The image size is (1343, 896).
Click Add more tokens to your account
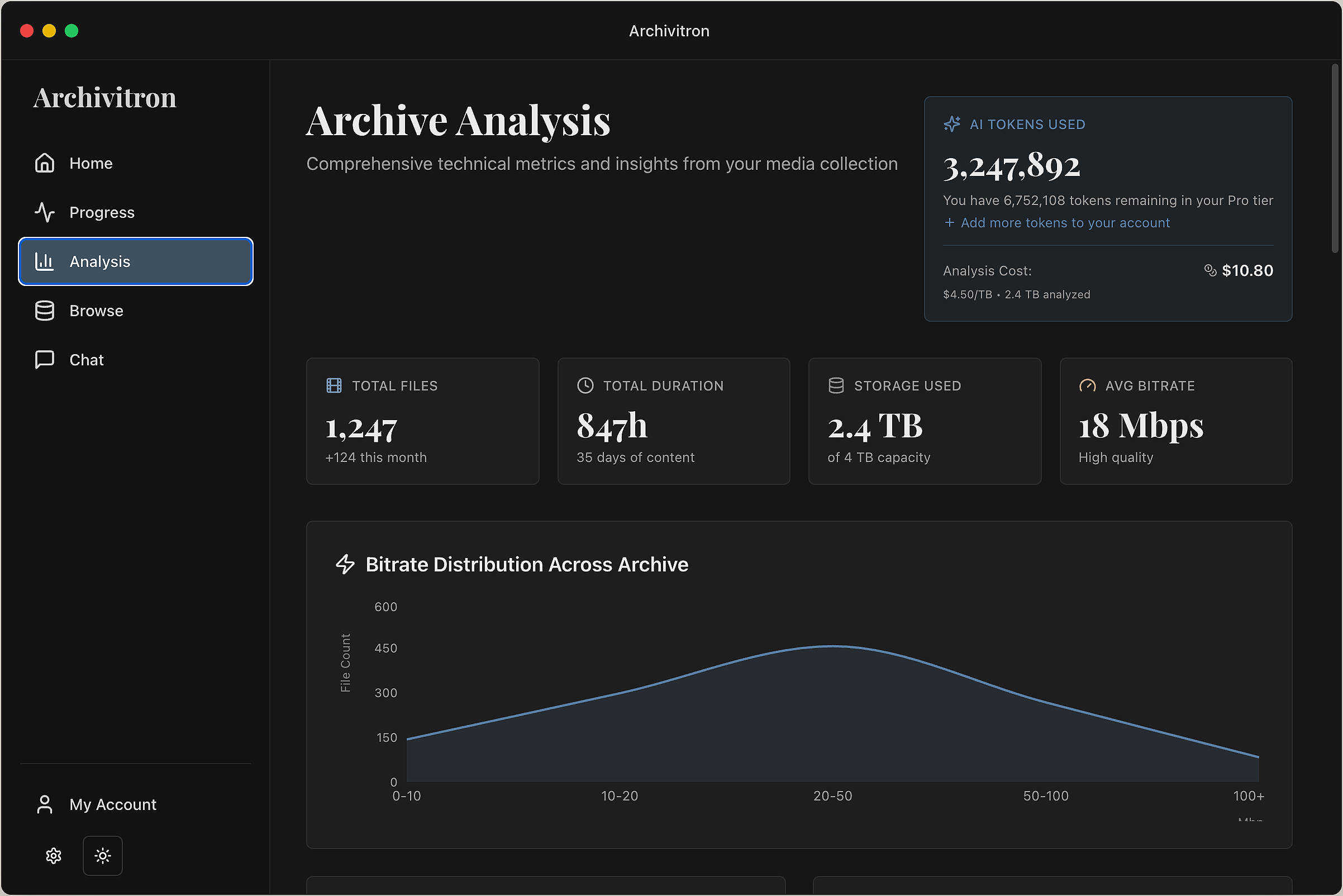1065,223
